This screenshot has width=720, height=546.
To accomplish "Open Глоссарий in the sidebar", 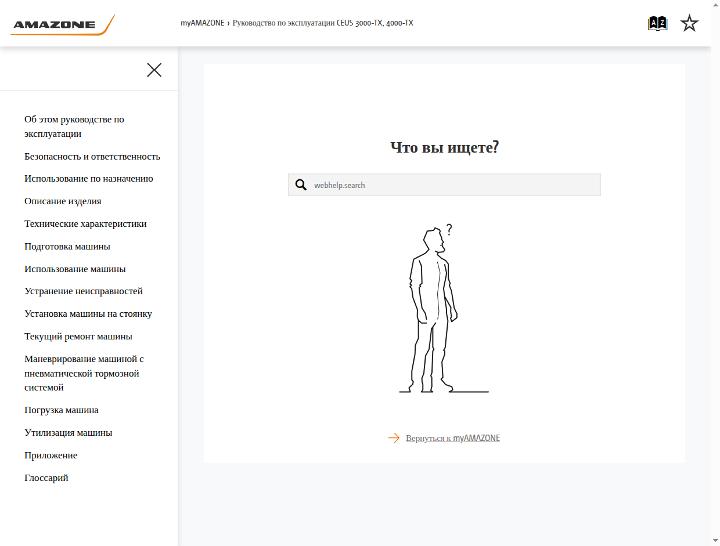I will coord(46,478).
